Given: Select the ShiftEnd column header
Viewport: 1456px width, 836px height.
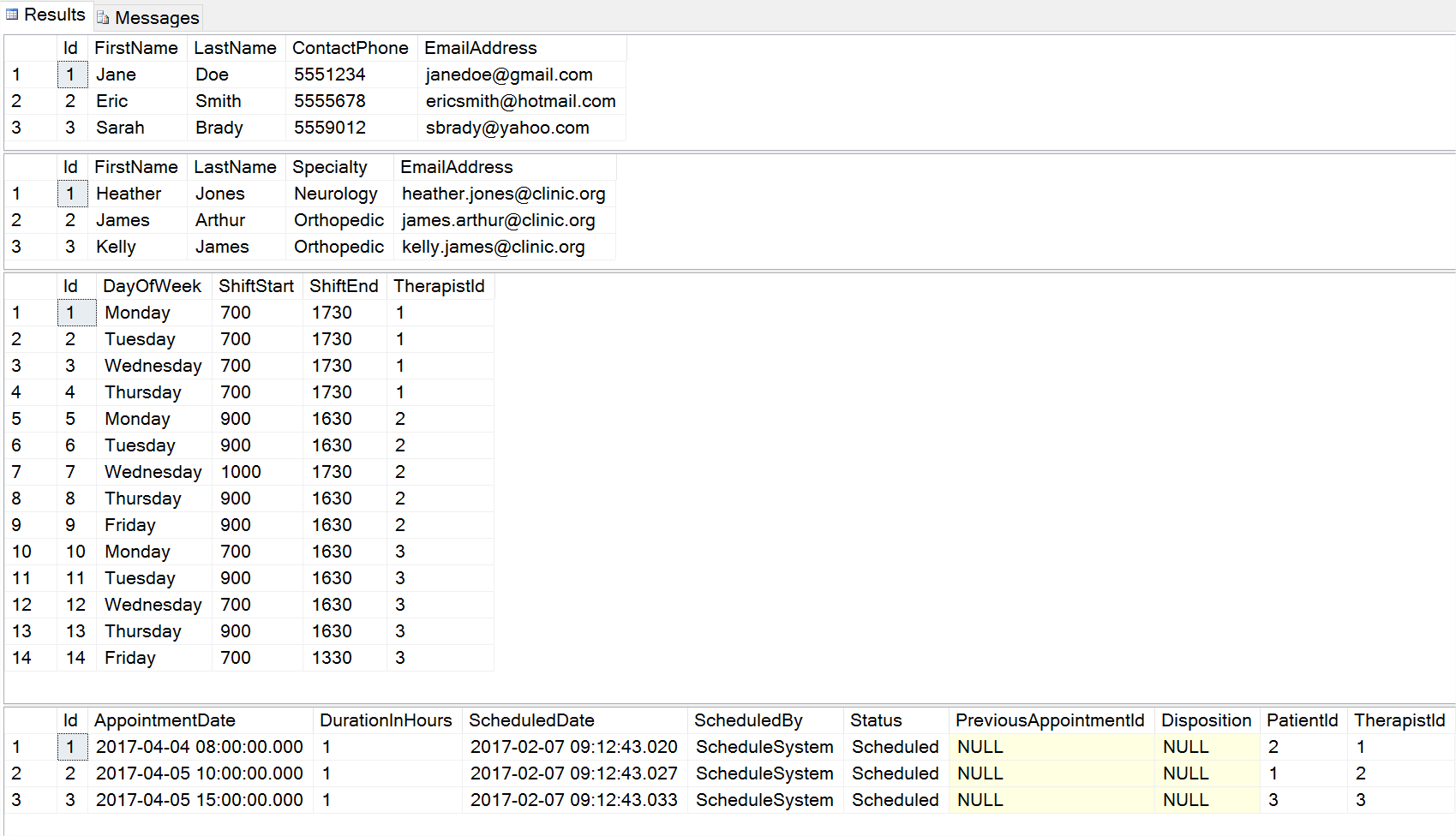Looking at the screenshot, I should tap(344, 286).
